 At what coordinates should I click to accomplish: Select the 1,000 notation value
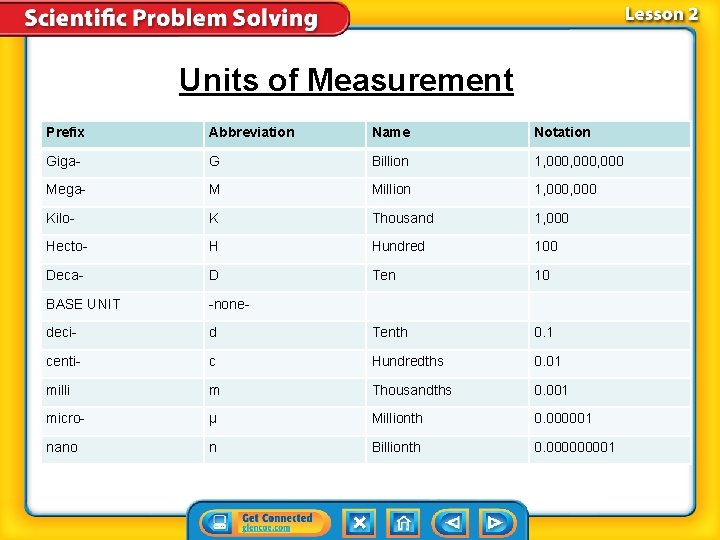[551, 218]
